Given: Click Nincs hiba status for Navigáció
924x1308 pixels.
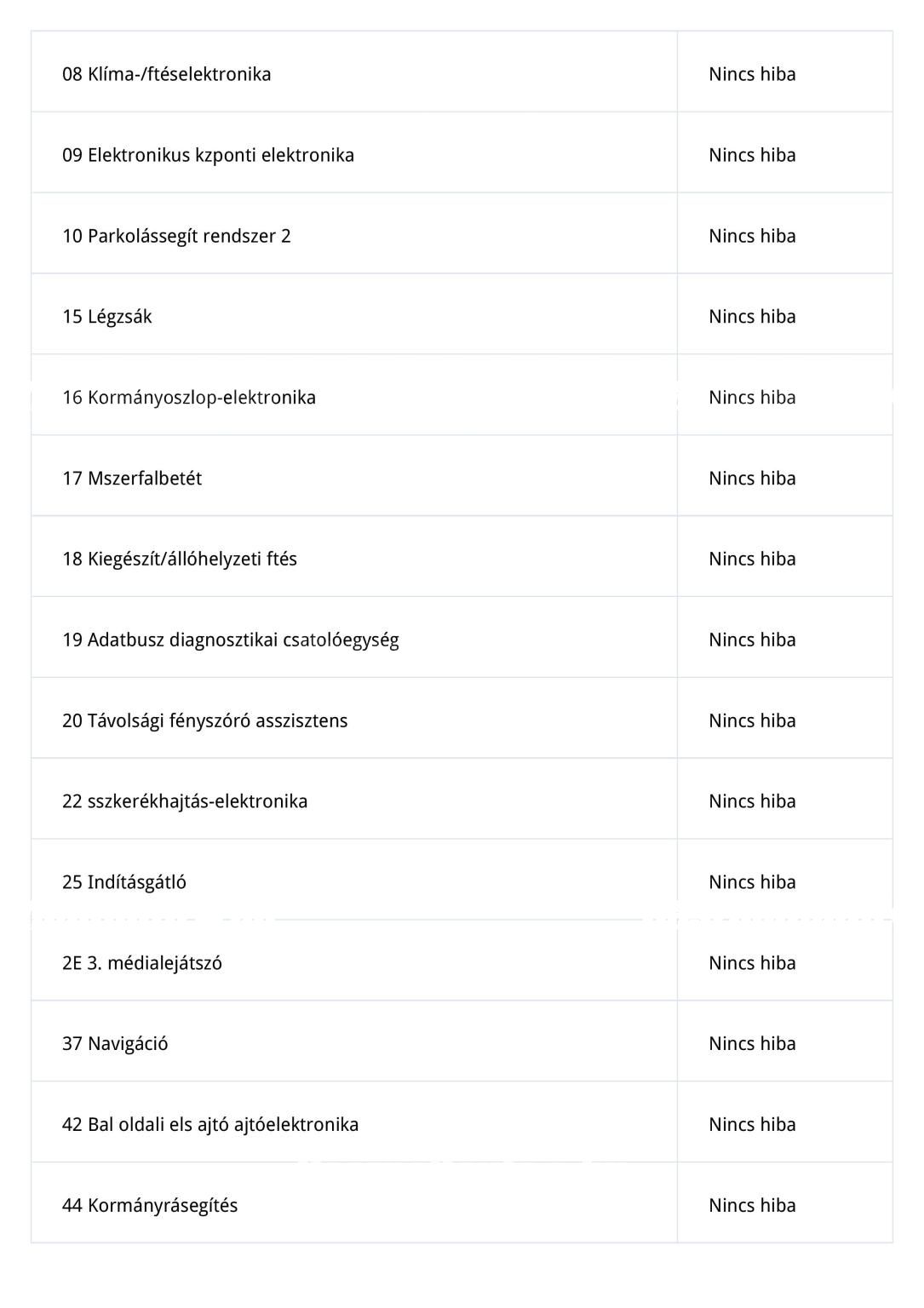Looking at the screenshot, I should point(752,1044).
